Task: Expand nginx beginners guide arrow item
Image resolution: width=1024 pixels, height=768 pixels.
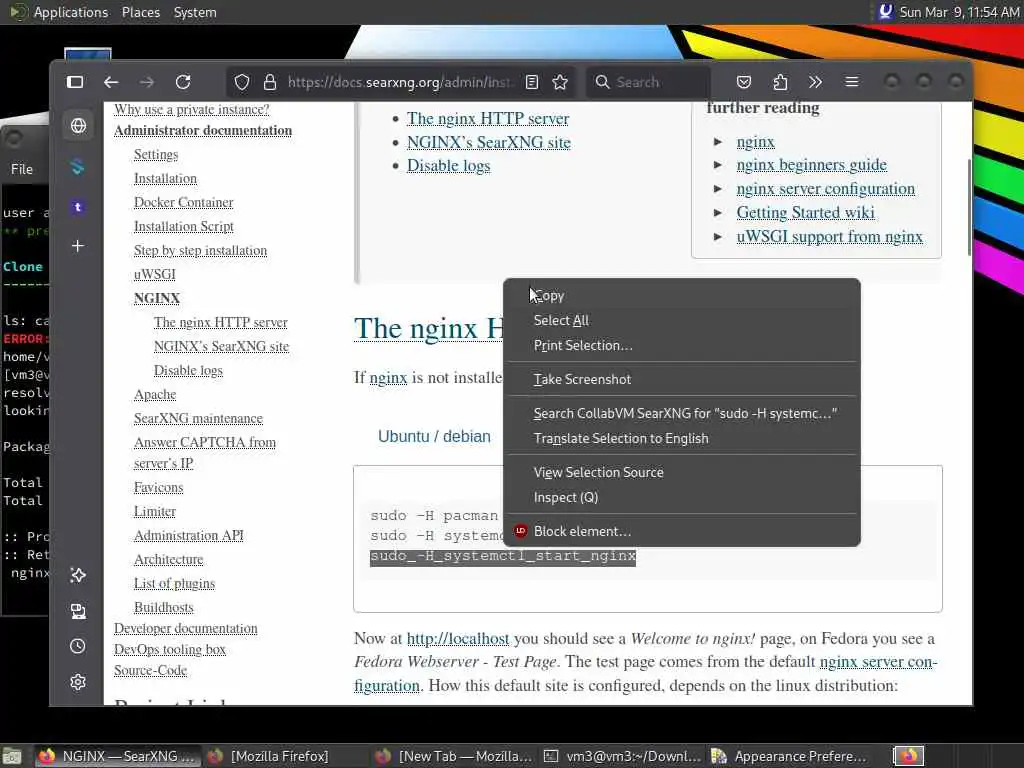Action: pos(718,165)
